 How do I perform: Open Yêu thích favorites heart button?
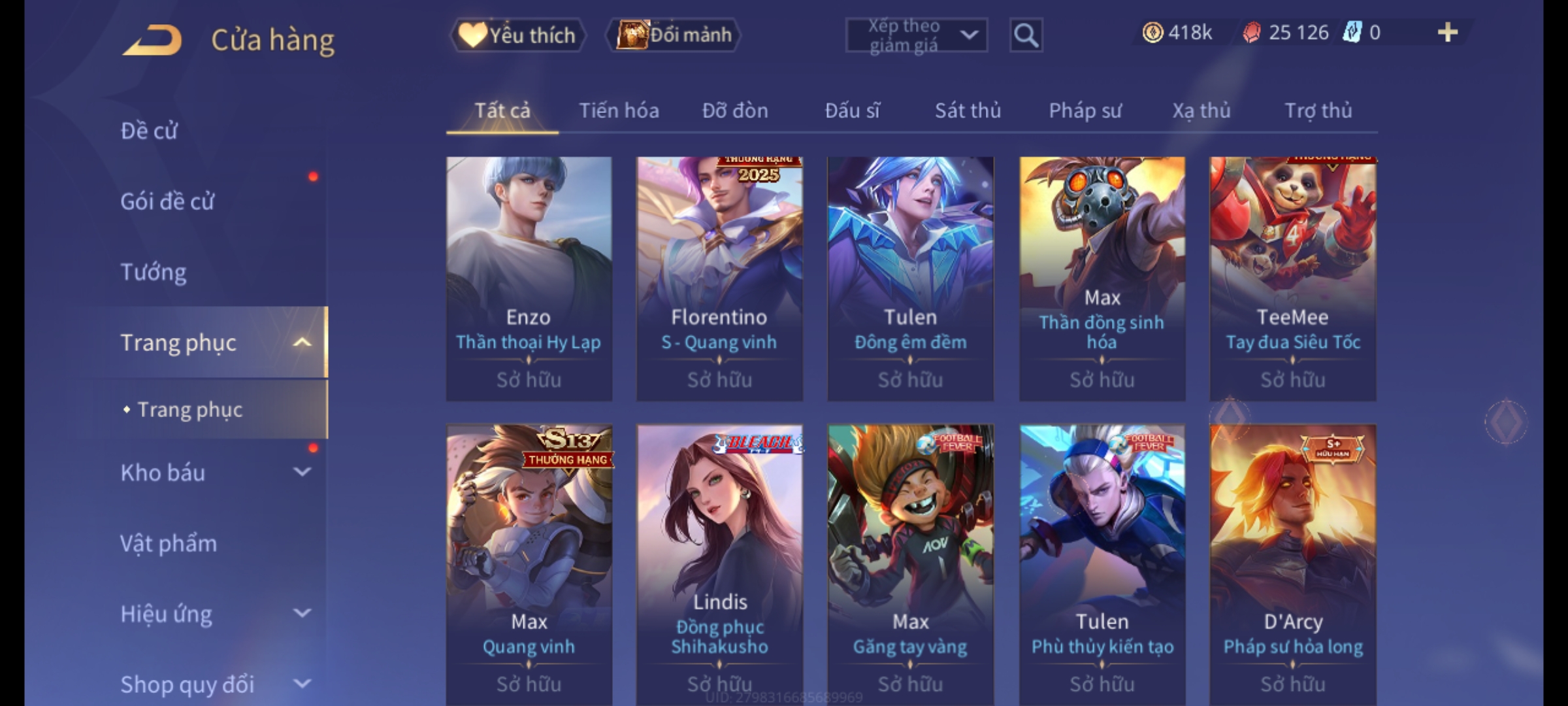tap(517, 35)
